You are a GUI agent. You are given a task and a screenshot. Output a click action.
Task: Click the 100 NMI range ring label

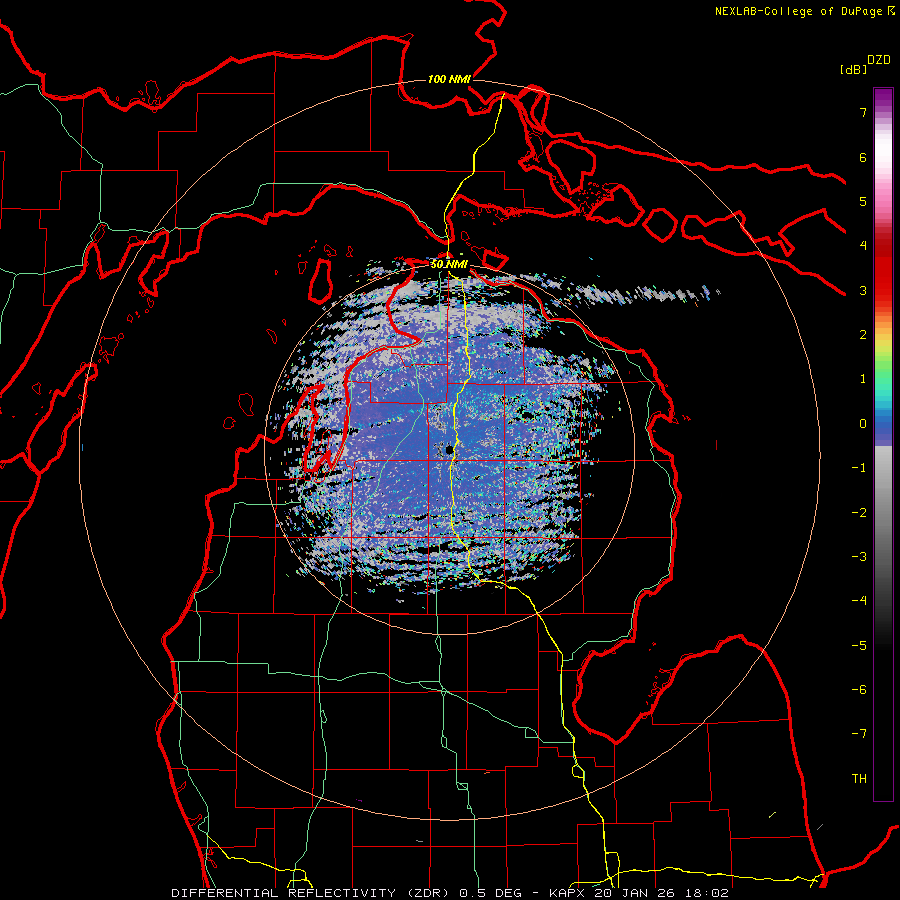pos(449,79)
